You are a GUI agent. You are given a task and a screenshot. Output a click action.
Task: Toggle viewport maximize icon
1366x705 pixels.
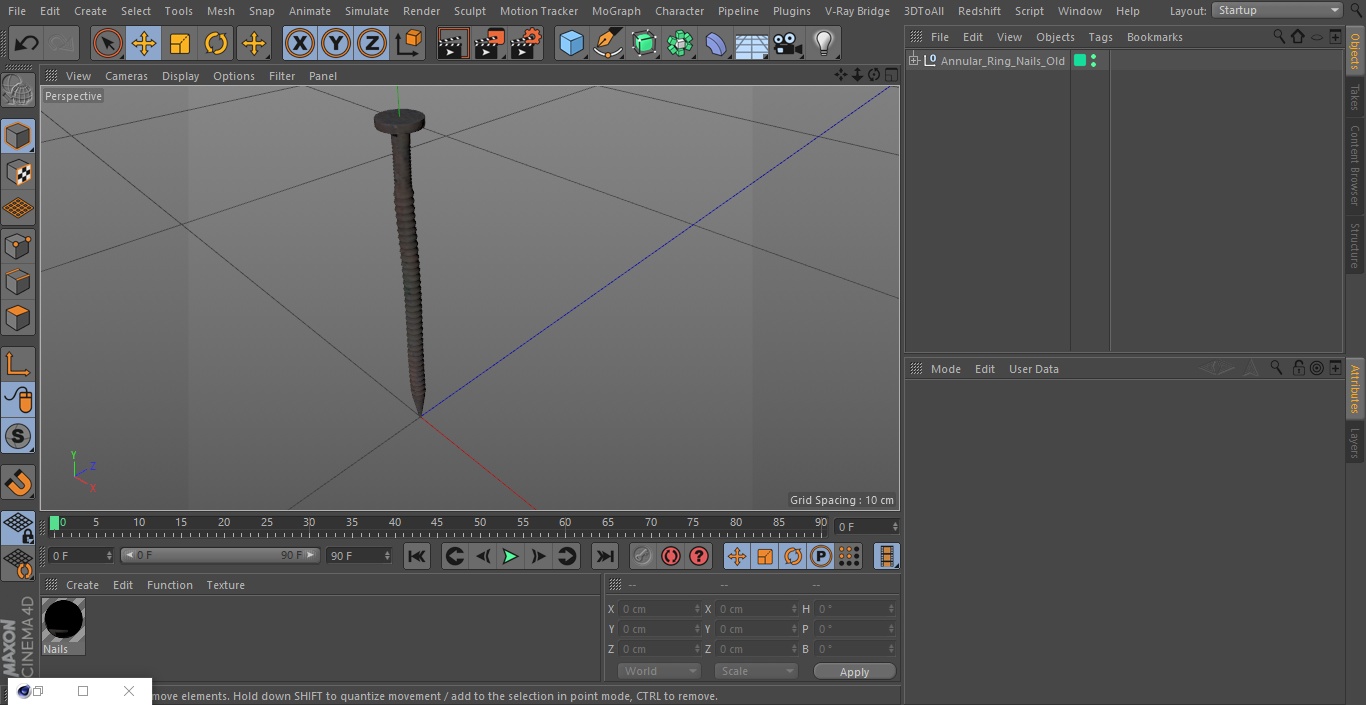point(890,75)
